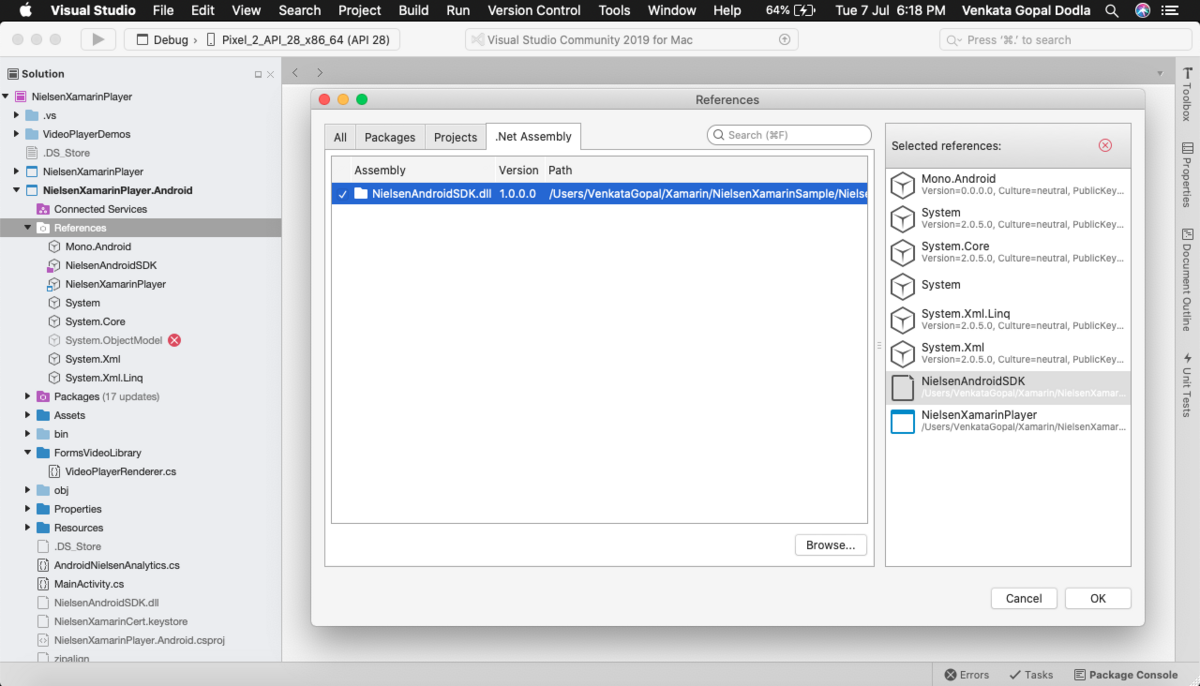The image size is (1200, 686).
Task: Open the Errors pad in the status bar
Action: (x=965, y=674)
